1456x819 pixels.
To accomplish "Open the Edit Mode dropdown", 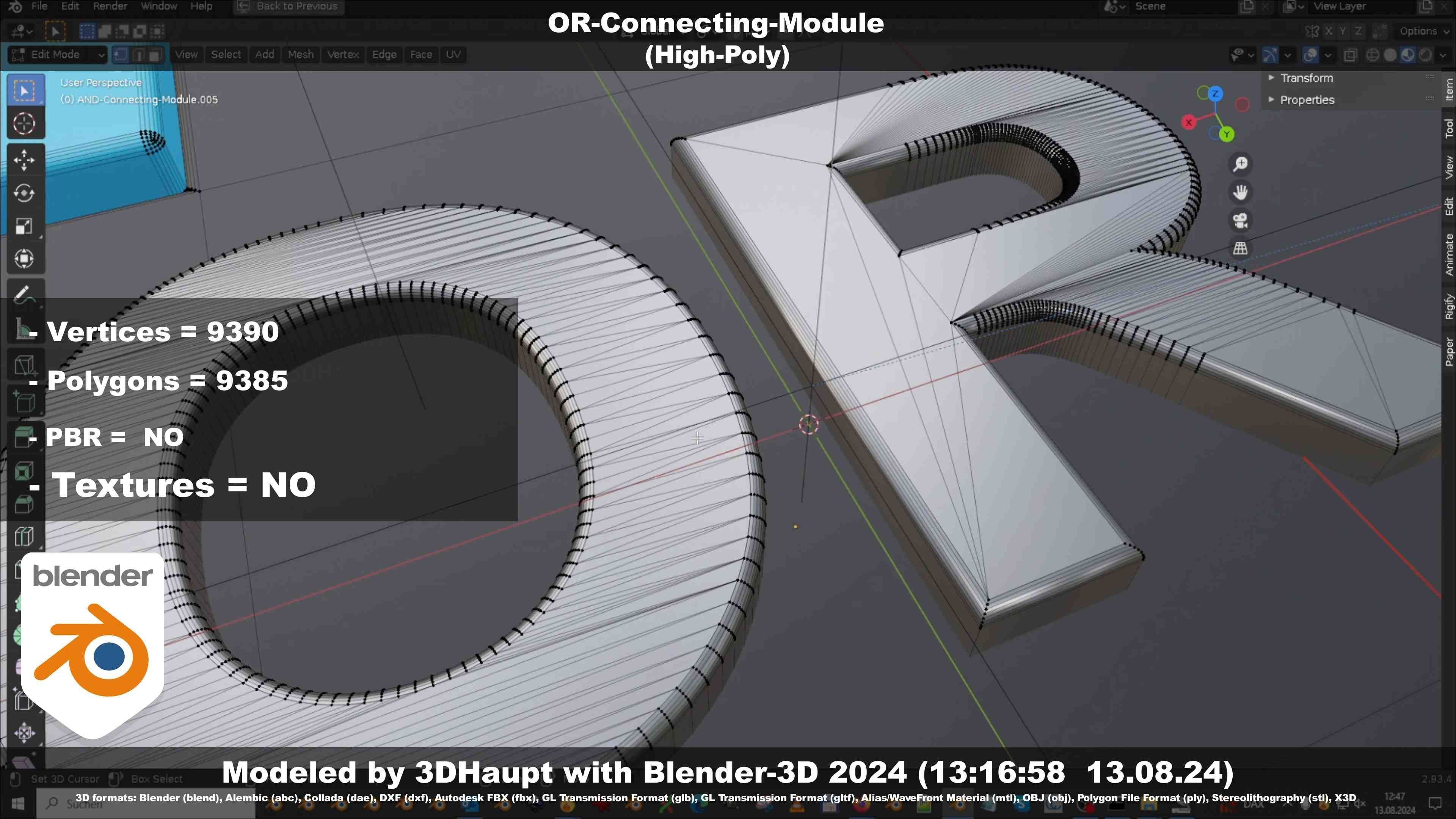I will pos(58,55).
